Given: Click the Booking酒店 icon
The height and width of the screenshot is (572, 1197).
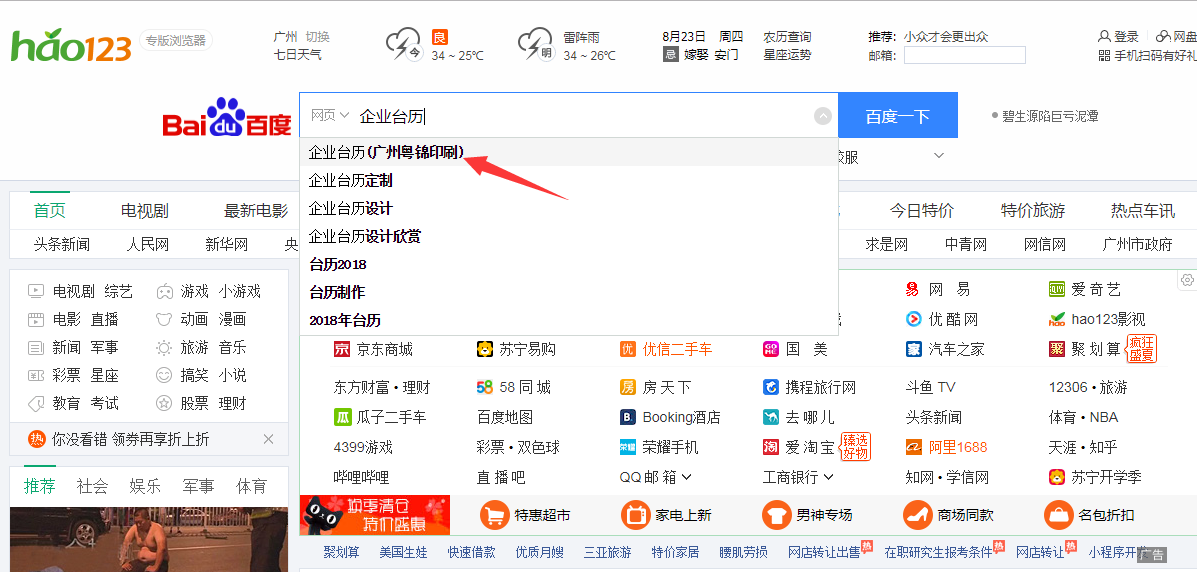Looking at the screenshot, I should [x=628, y=417].
